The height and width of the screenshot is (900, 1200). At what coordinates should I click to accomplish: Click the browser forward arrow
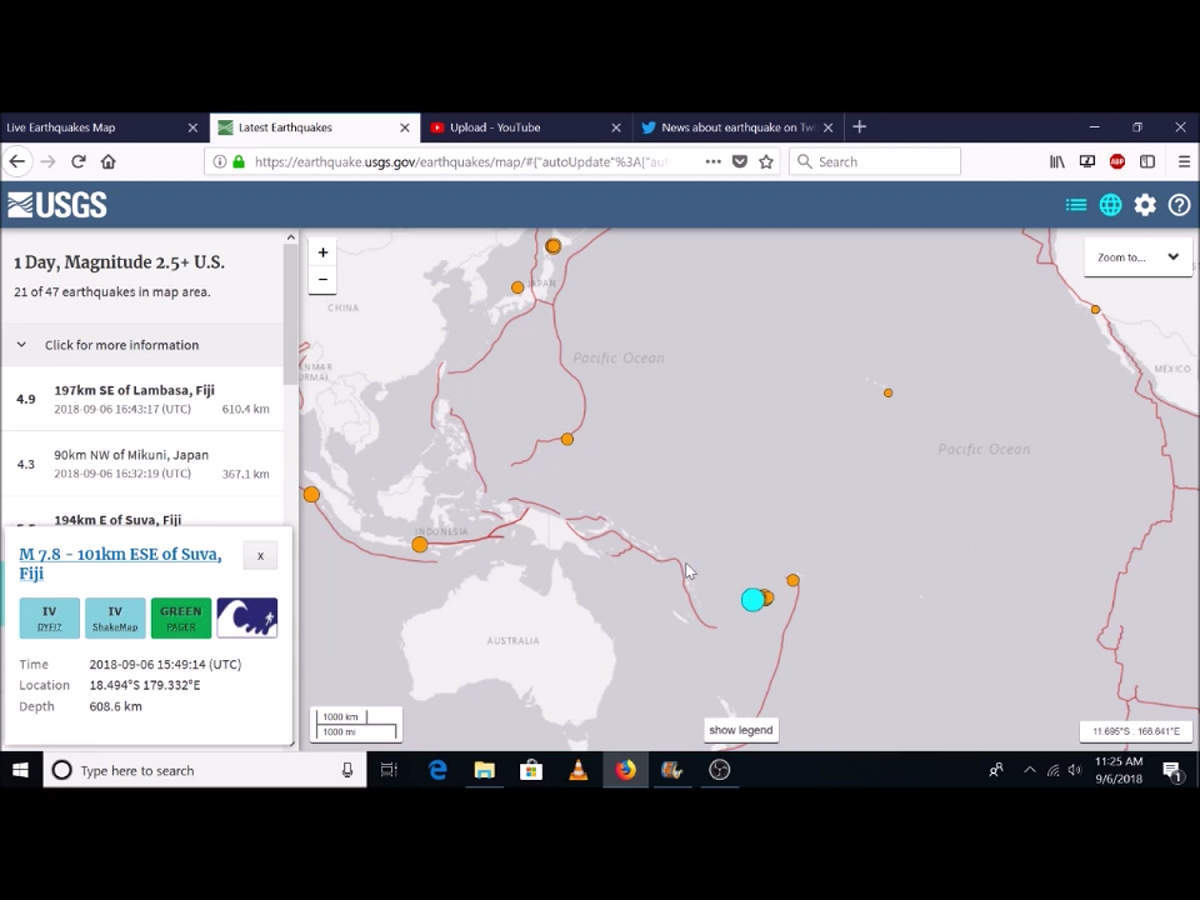(47, 161)
